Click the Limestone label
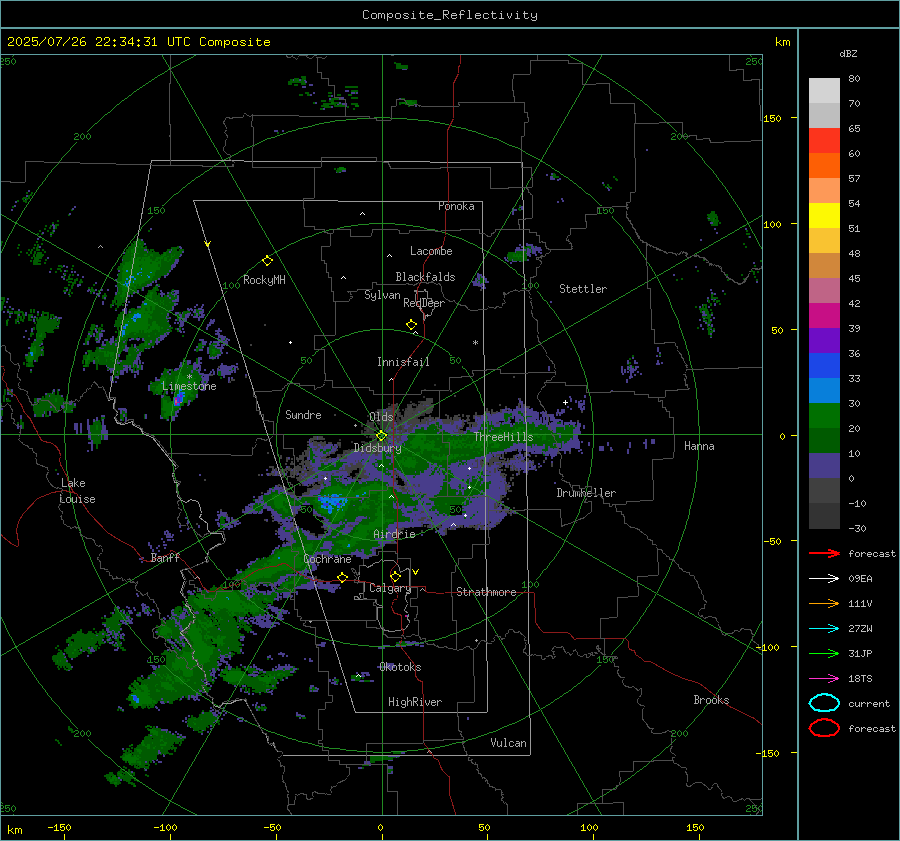This screenshot has height=841, width=900. point(189,386)
